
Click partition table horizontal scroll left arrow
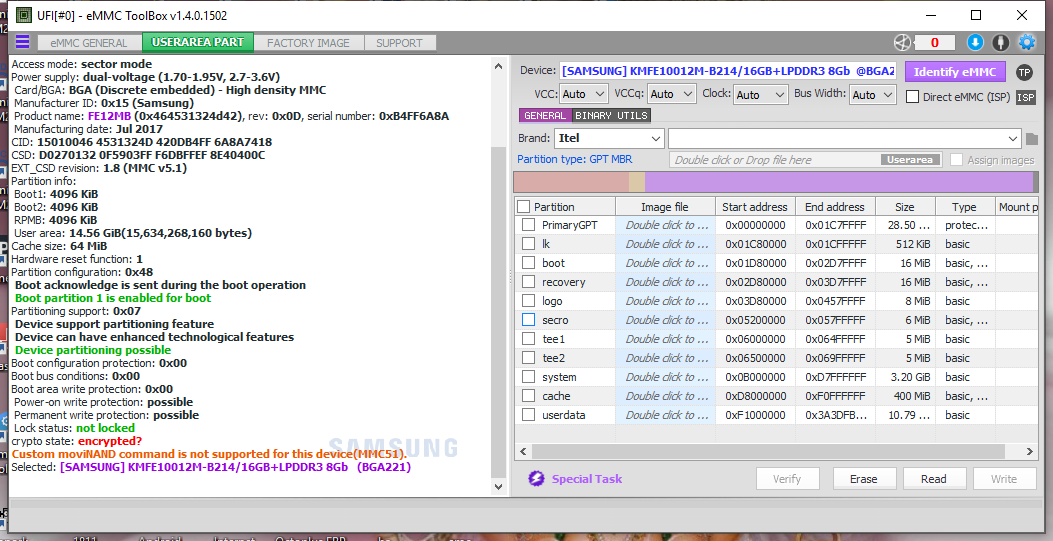click(523, 452)
